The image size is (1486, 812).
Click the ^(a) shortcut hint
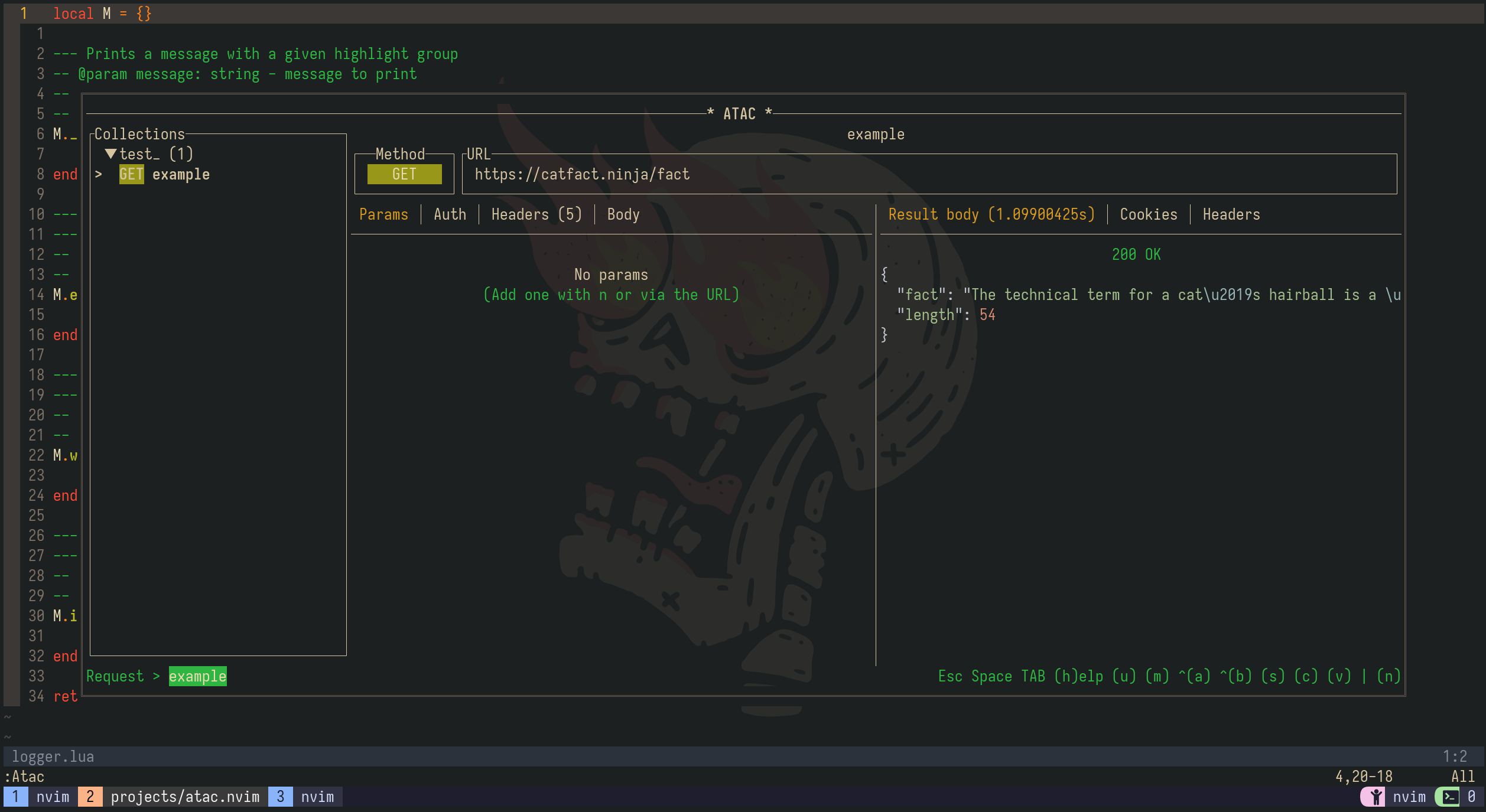(x=1194, y=676)
